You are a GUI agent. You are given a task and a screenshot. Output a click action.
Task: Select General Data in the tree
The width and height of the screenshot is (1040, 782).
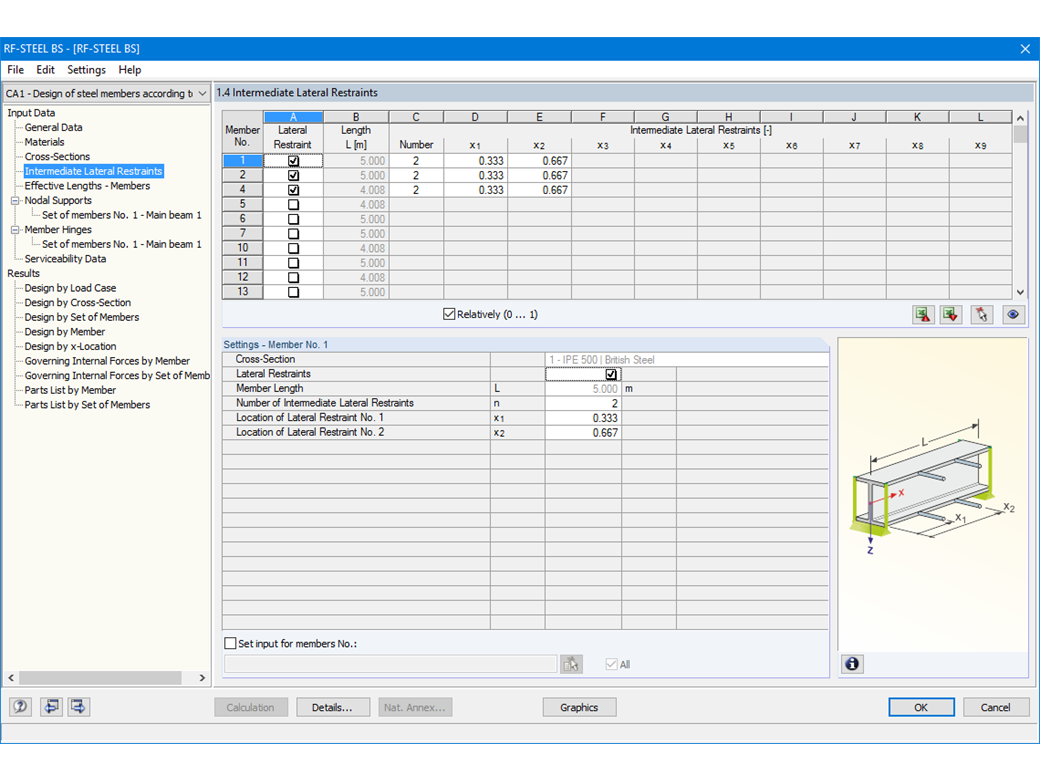[53, 127]
